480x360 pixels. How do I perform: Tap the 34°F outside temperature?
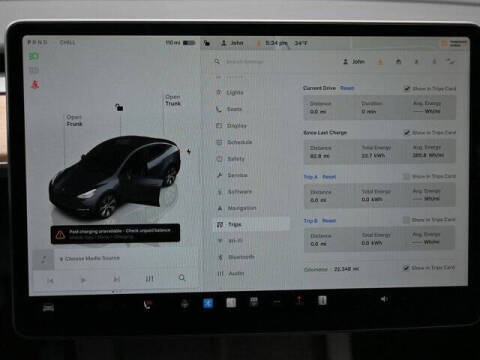[301, 43]
